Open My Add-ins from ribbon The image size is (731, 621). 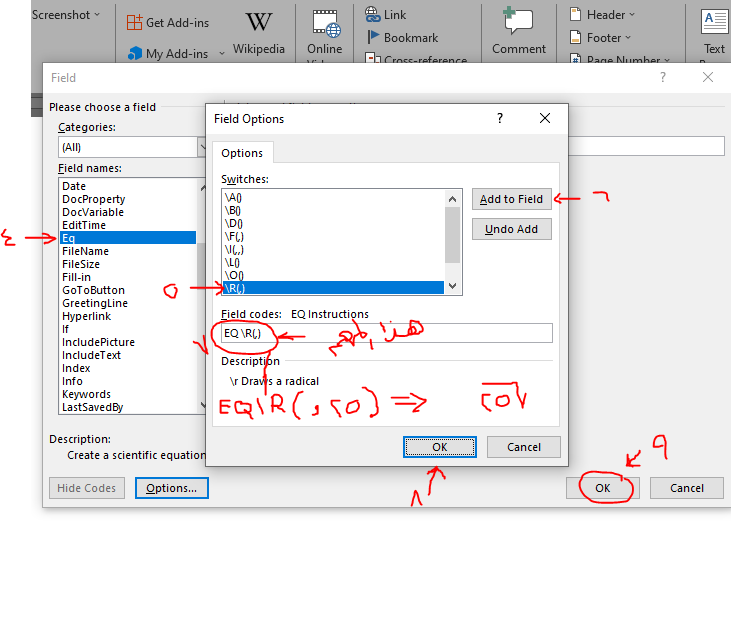(x=168, y=54)
